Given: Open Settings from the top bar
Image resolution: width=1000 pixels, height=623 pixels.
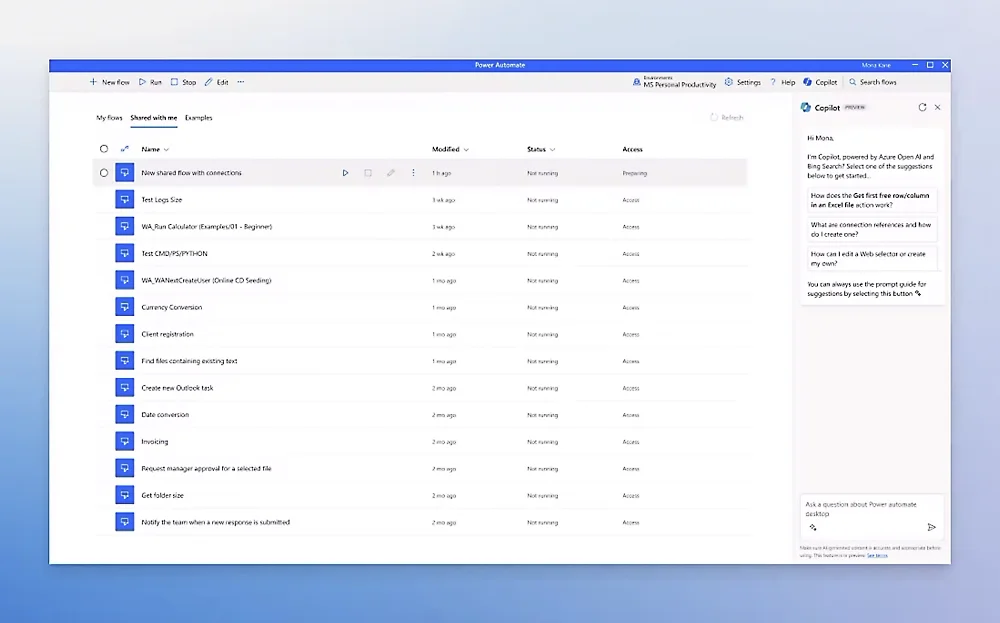Looking at the screenshot, I should coord(743,82).
